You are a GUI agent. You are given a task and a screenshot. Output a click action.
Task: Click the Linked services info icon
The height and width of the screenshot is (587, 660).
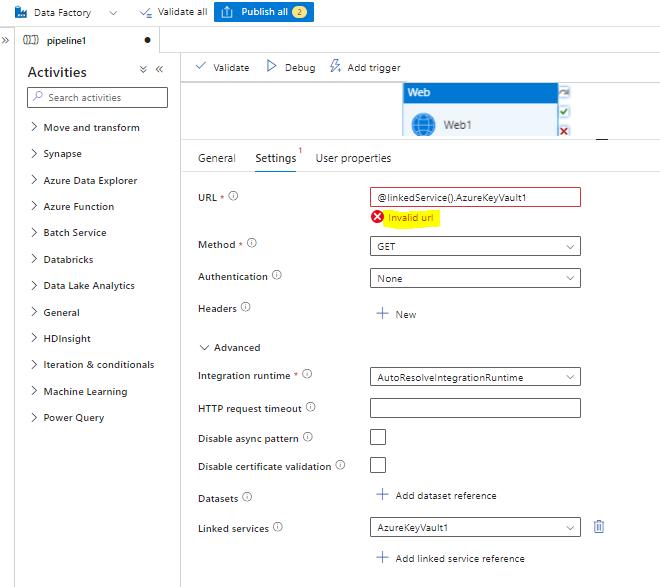(278, 527)
